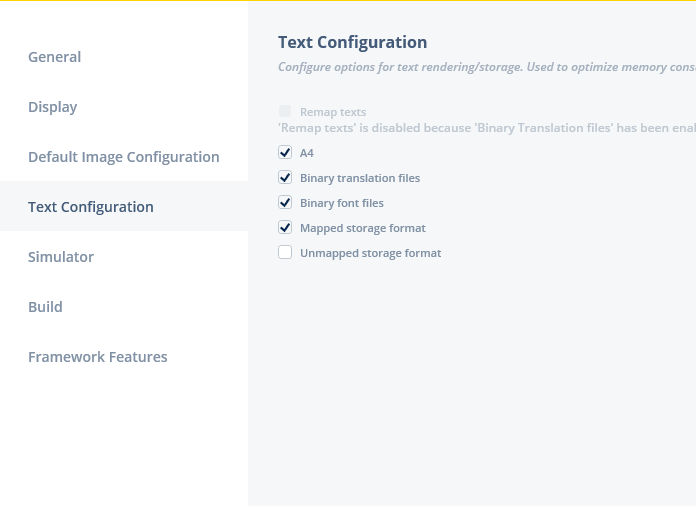This screenshot has height=506, width=696.
Task: Click the 'Binary font files' label text
Action: pos(342,203)
